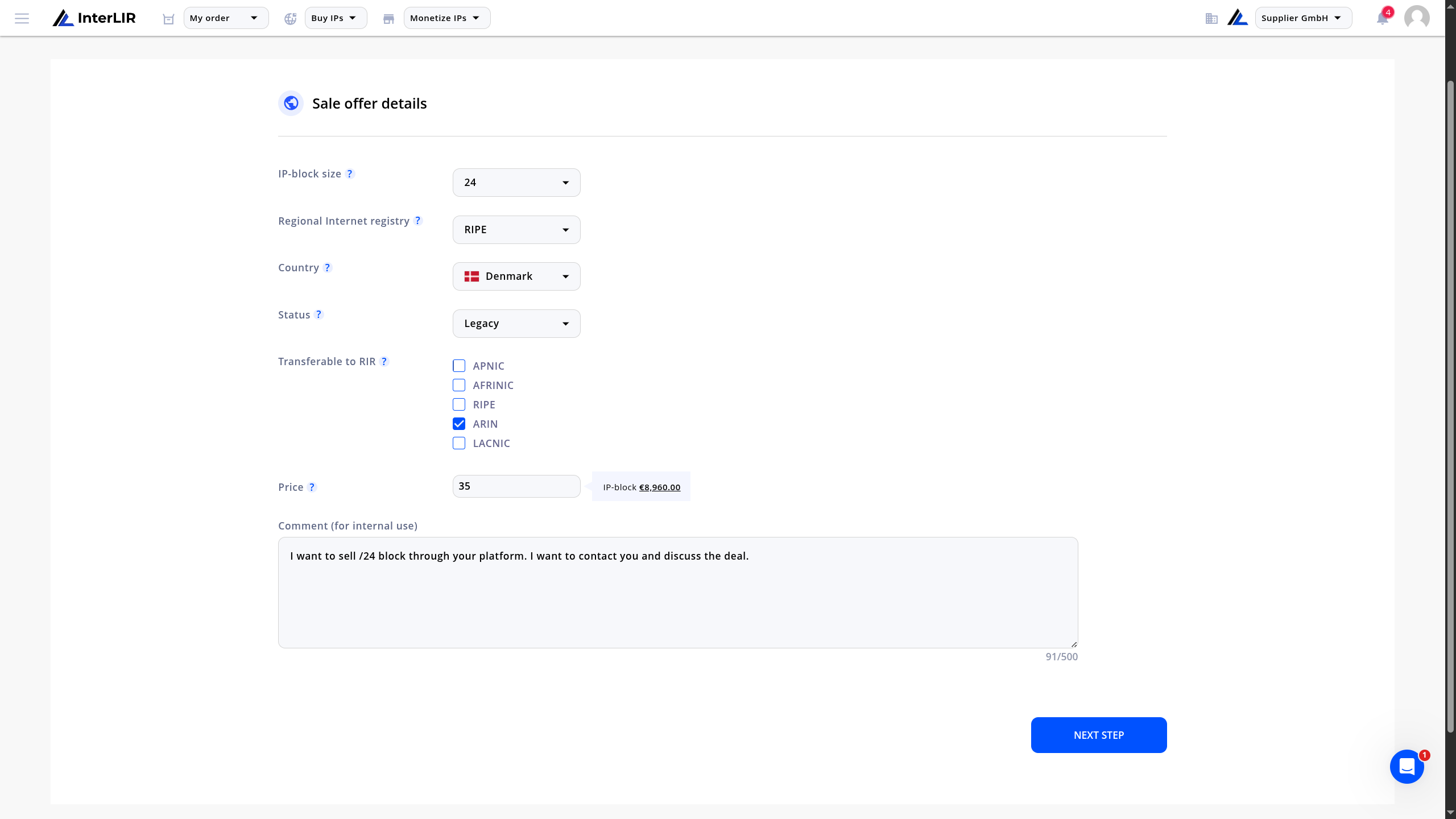Uncheck the ARIN checkbox
Image resolution: width=1456 pixels, height=819 pixels.
coord(459,424)
